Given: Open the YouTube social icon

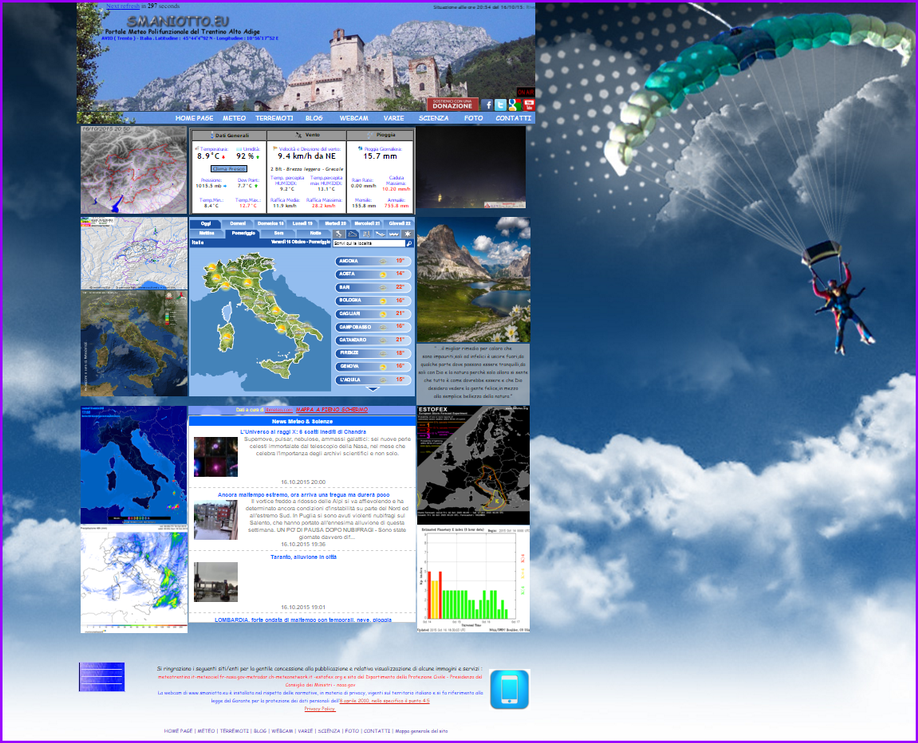Looking at the screenshot, I should 528,105.
